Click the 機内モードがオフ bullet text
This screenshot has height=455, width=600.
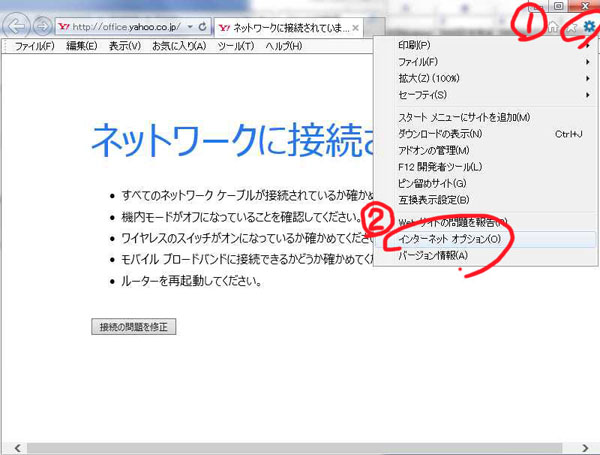tap(241, 217)
